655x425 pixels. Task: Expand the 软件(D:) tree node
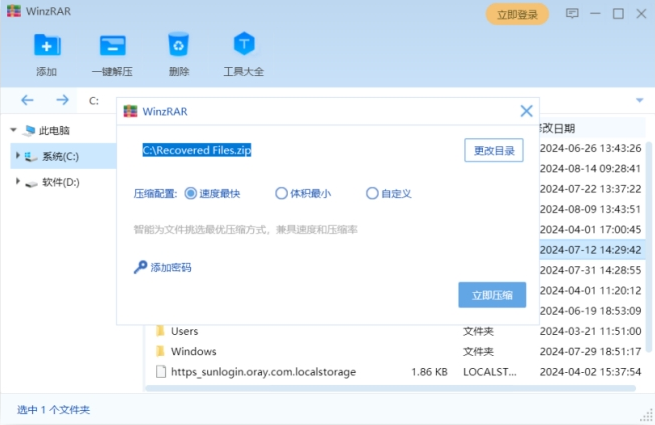coord(18,181)
